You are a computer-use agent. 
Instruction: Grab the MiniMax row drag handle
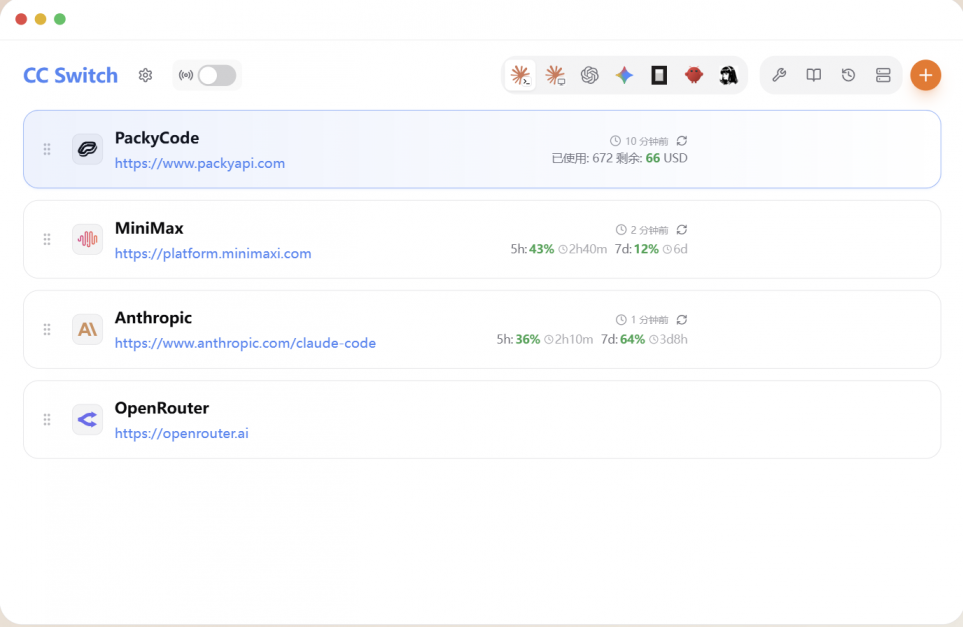coord(47,240)
